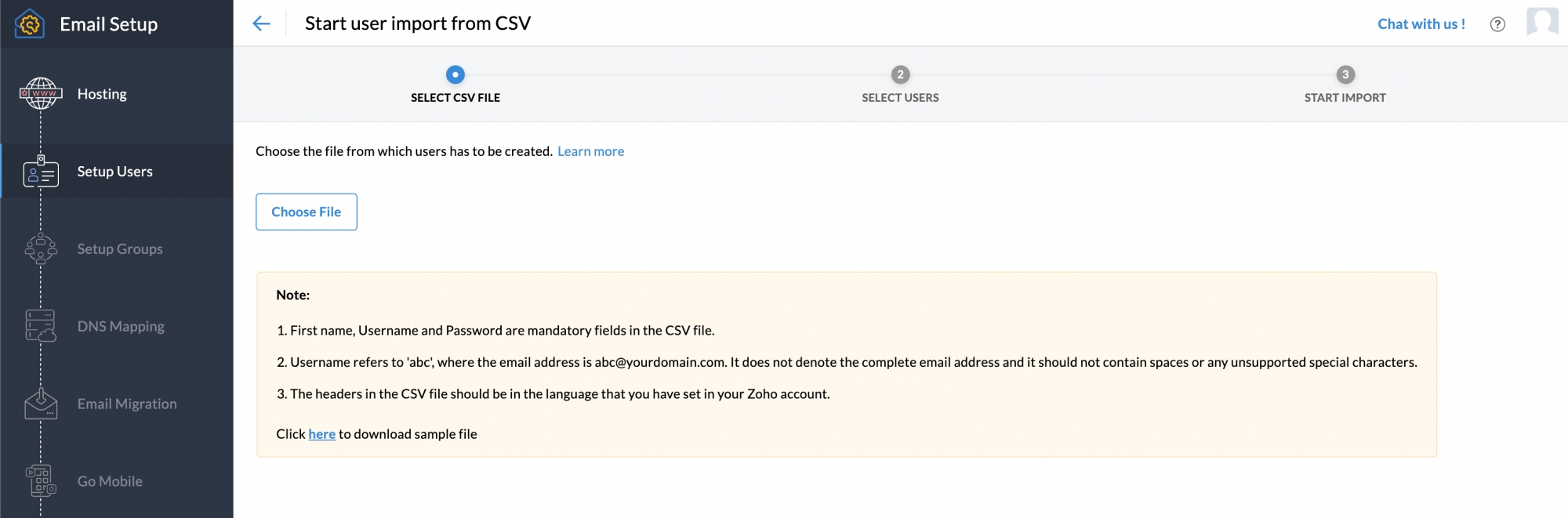Go back using the blue arrow
Viewport: 1568px width, 518px height.
coord(261,24)
